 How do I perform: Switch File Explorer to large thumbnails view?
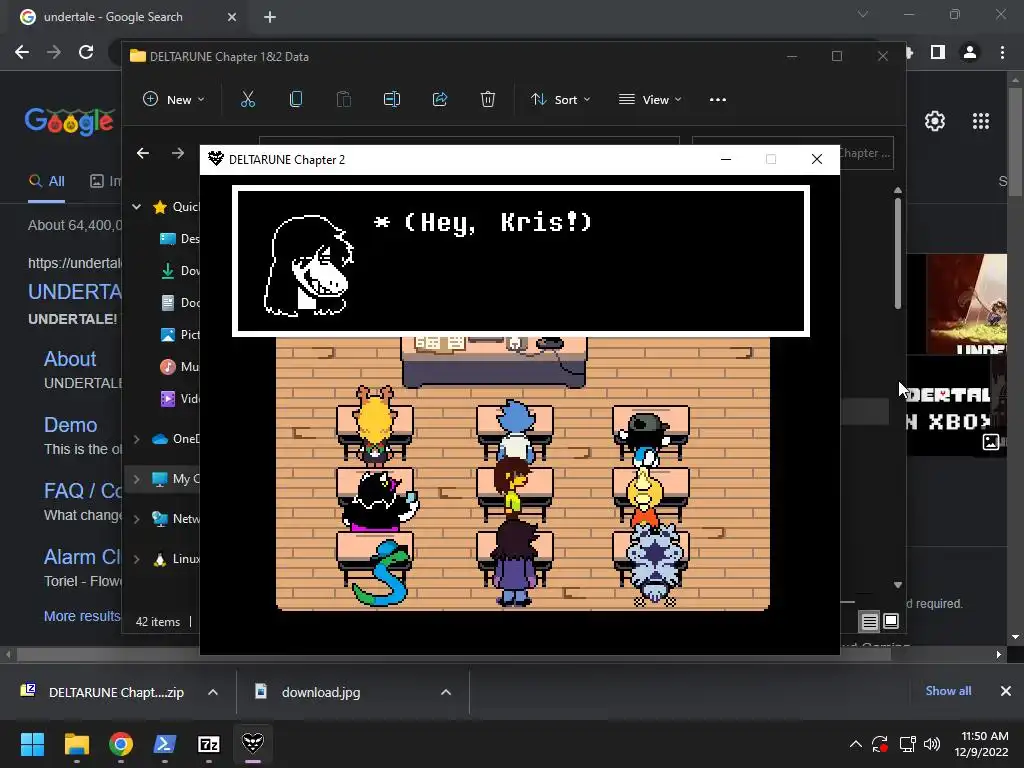click(x=891, y=621)
